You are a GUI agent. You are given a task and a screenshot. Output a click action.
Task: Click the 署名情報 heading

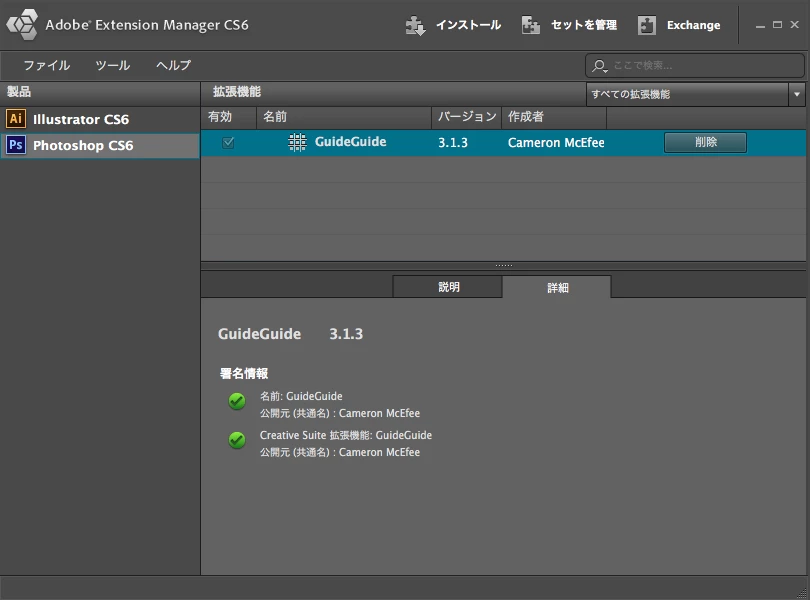pos(243,373)
